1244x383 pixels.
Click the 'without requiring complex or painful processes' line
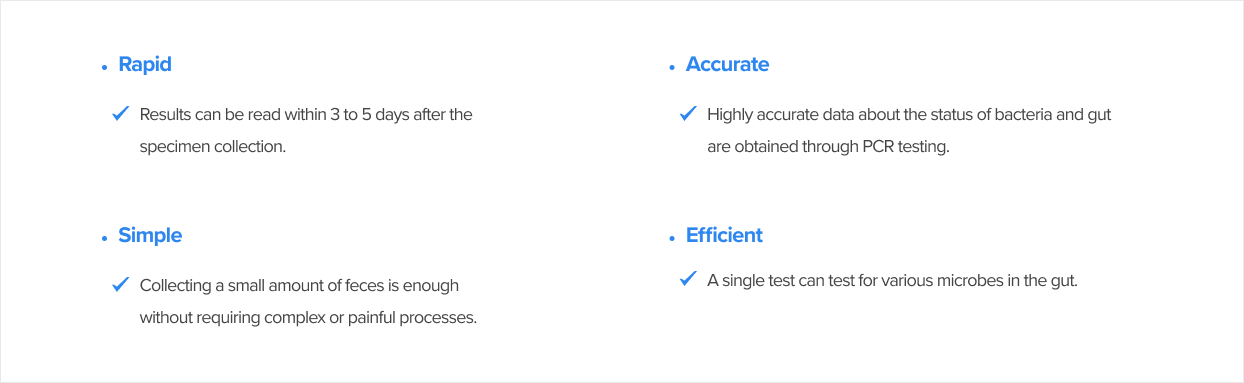coord(308,318)
